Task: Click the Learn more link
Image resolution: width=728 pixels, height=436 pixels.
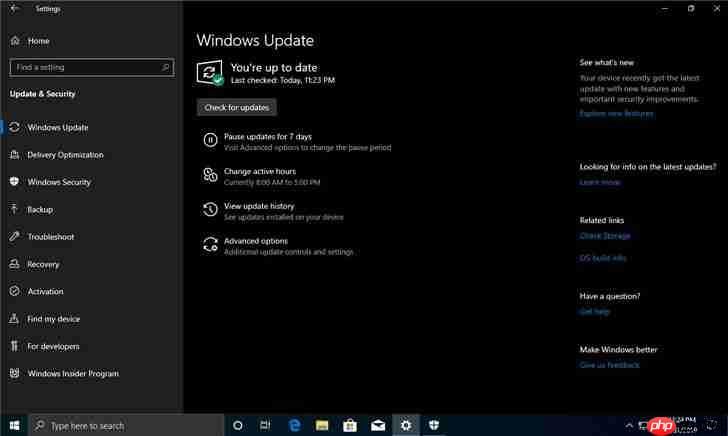Action: point(600,182)
